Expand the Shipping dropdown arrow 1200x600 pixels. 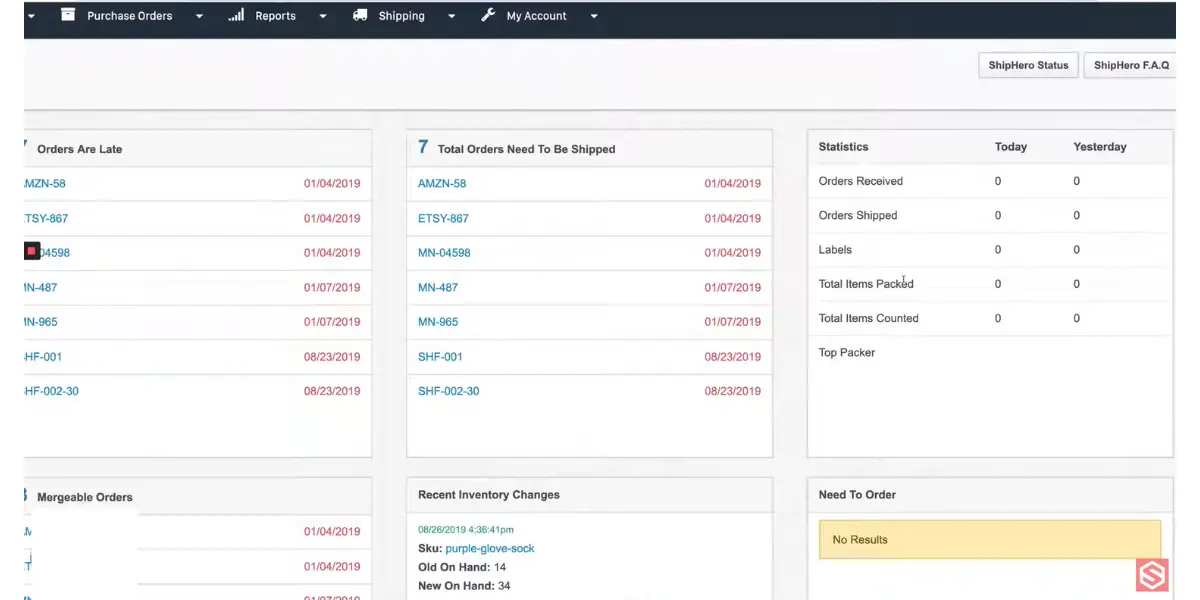coord(452,16)
